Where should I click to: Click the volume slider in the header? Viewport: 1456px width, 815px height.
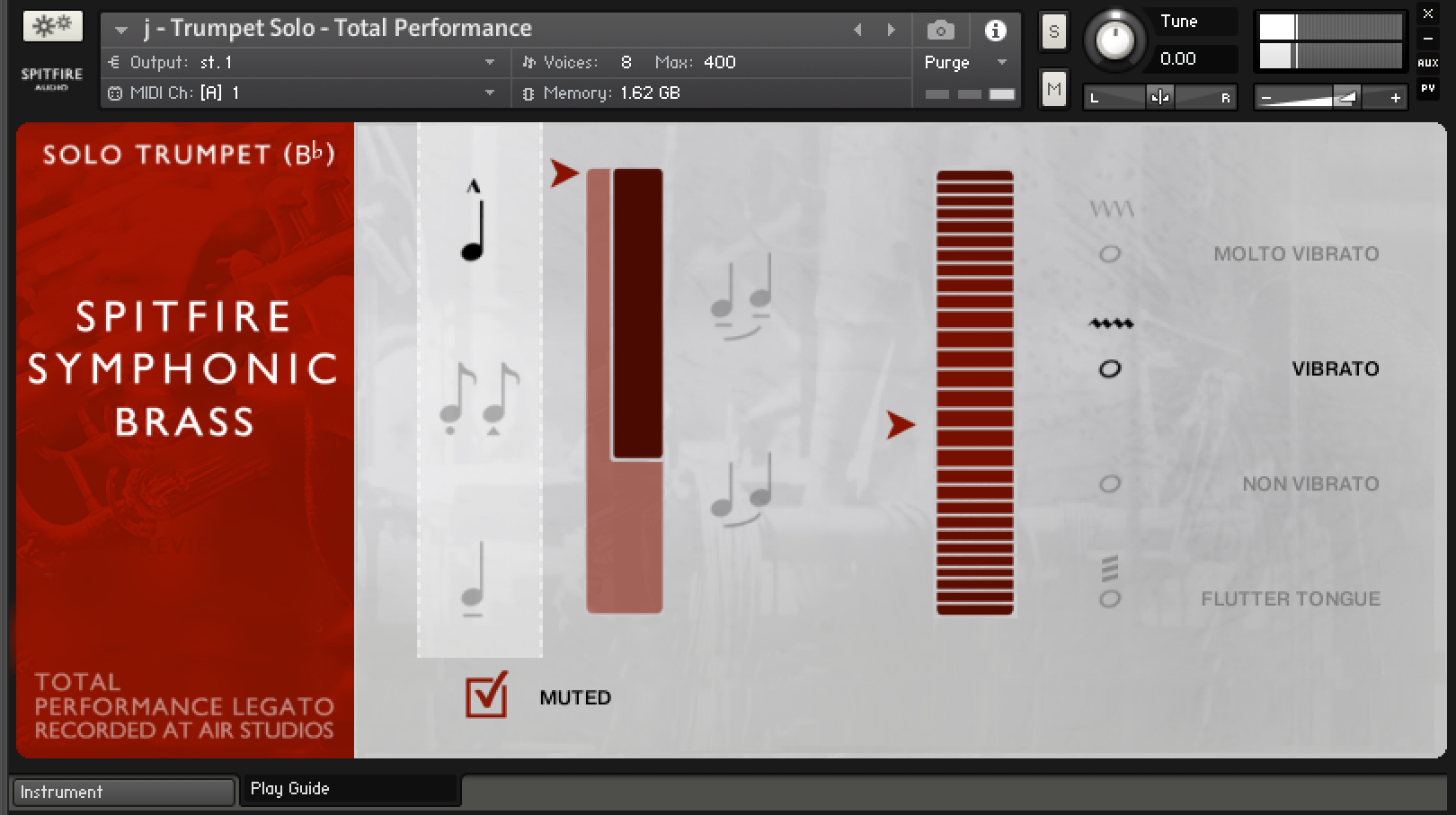(x=1330, y=97)
